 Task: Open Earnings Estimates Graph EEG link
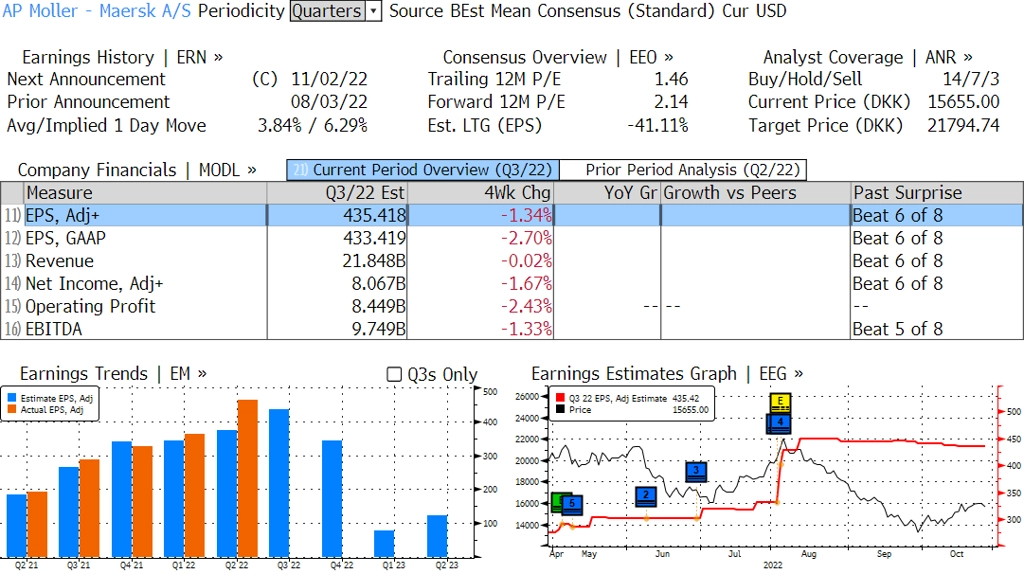click(x=667, y=374)
